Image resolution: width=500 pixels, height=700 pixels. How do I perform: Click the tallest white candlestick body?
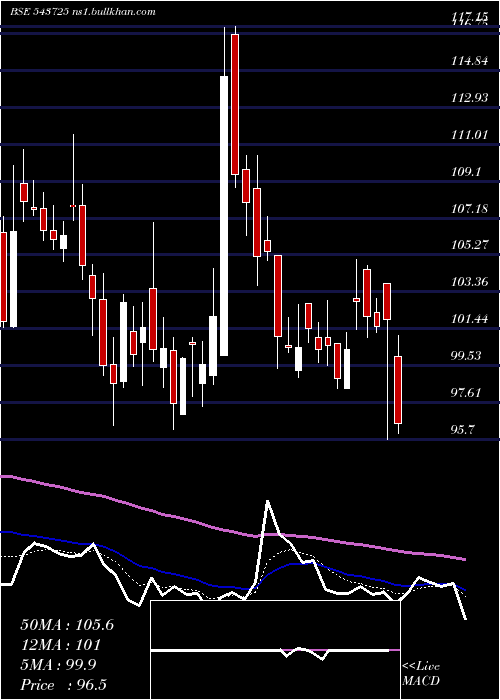224,216
